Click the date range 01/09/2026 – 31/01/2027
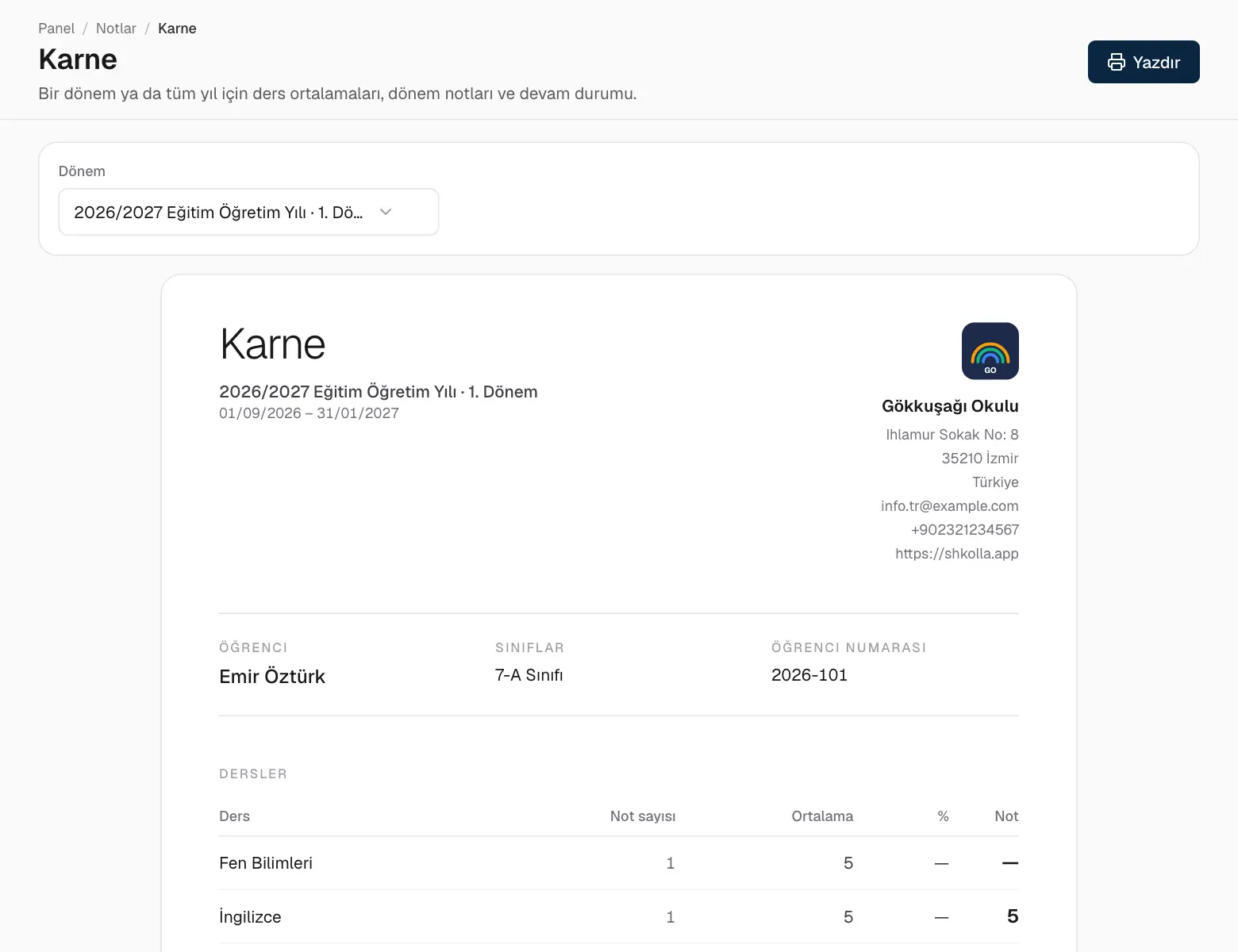The height and width of the screenshot is (952, 1238). (x=309, y=413)
